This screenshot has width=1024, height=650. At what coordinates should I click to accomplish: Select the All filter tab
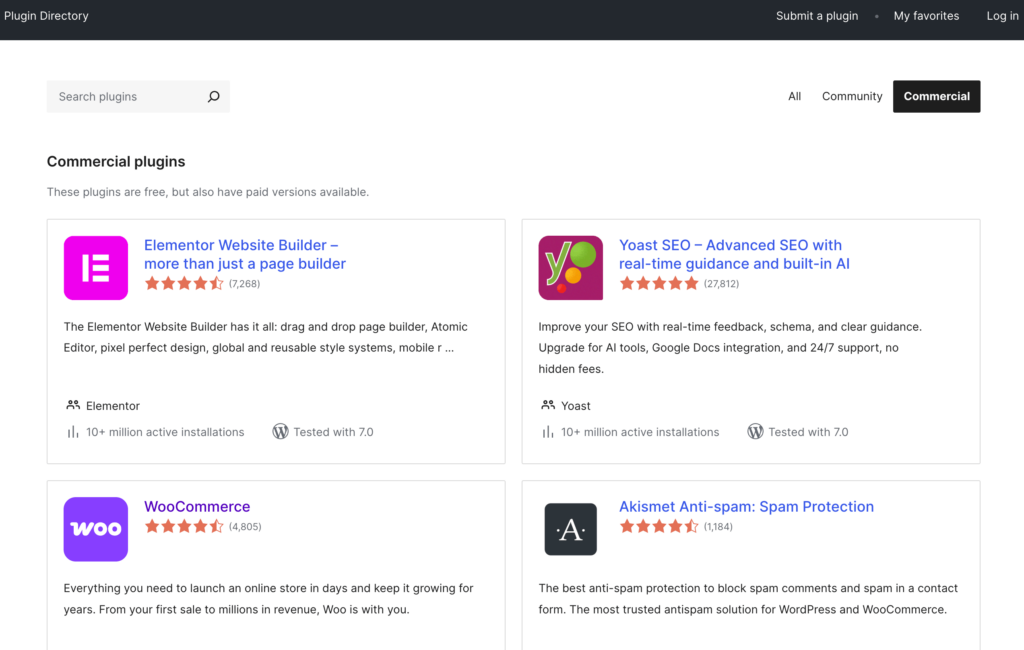[794, 96]
